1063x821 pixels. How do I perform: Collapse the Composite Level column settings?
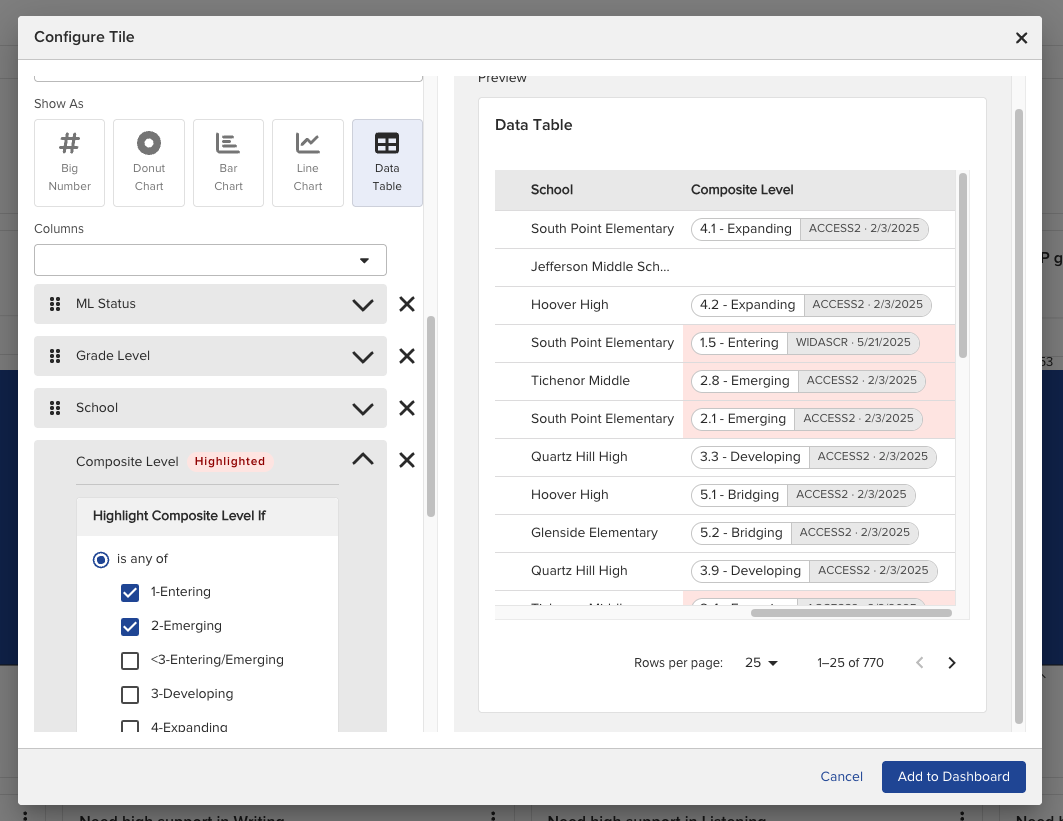363,460
